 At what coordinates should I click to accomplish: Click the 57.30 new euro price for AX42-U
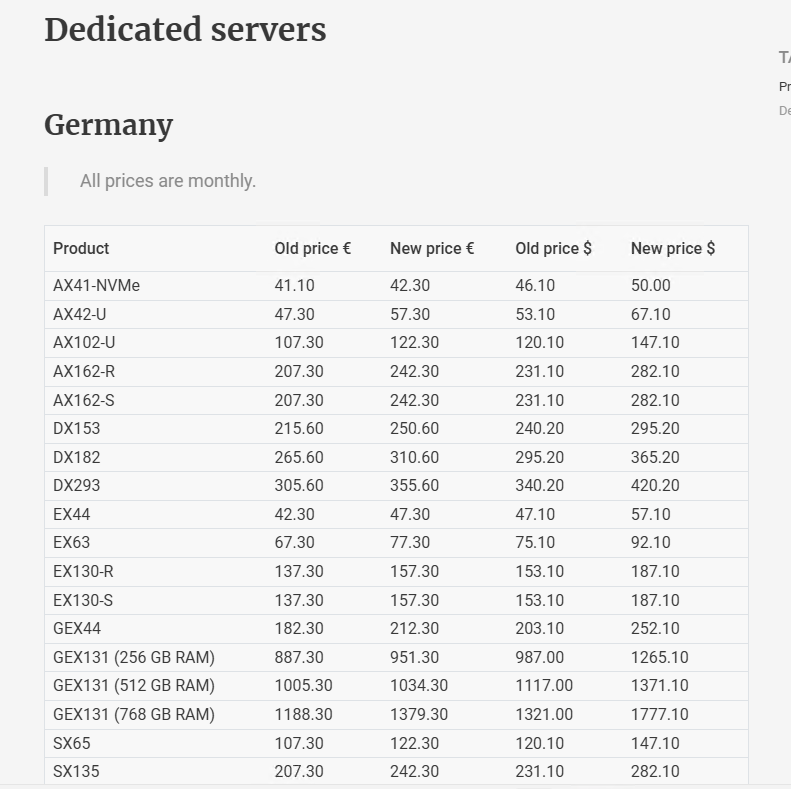point(410,314)
